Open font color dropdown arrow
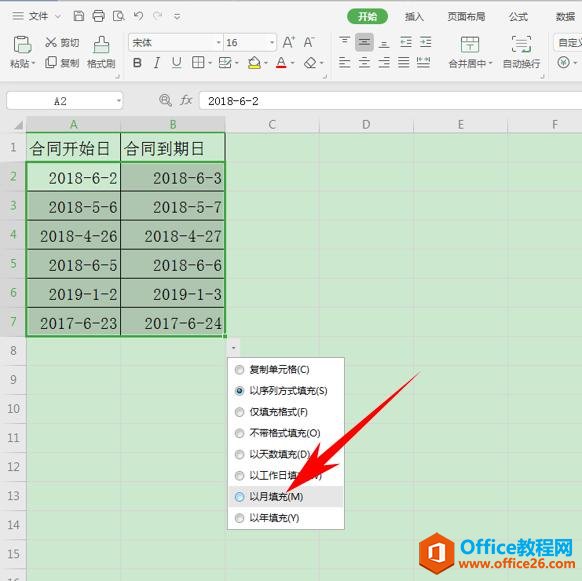The width and height of the screenshot is (582, 581). tap(292, 63)
